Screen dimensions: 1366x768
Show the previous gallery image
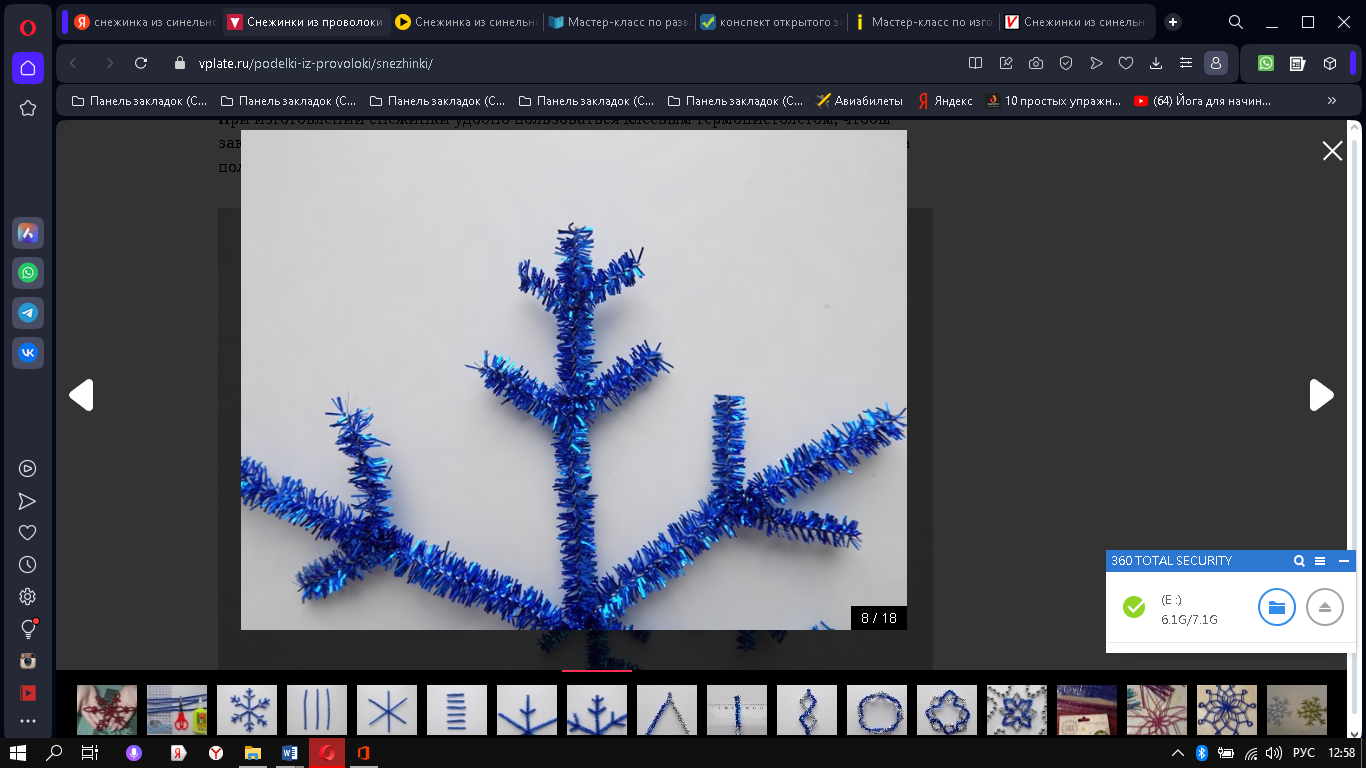coord(81,395)
